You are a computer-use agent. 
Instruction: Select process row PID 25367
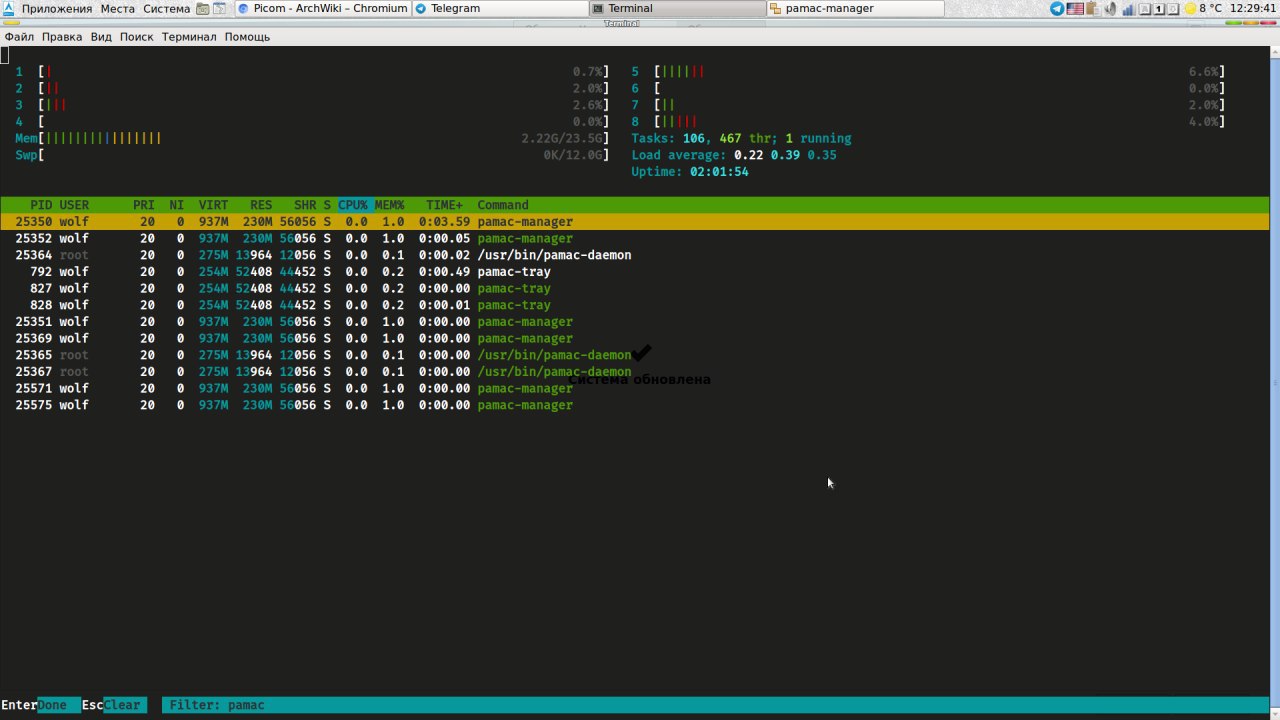(x=635, y=372)
